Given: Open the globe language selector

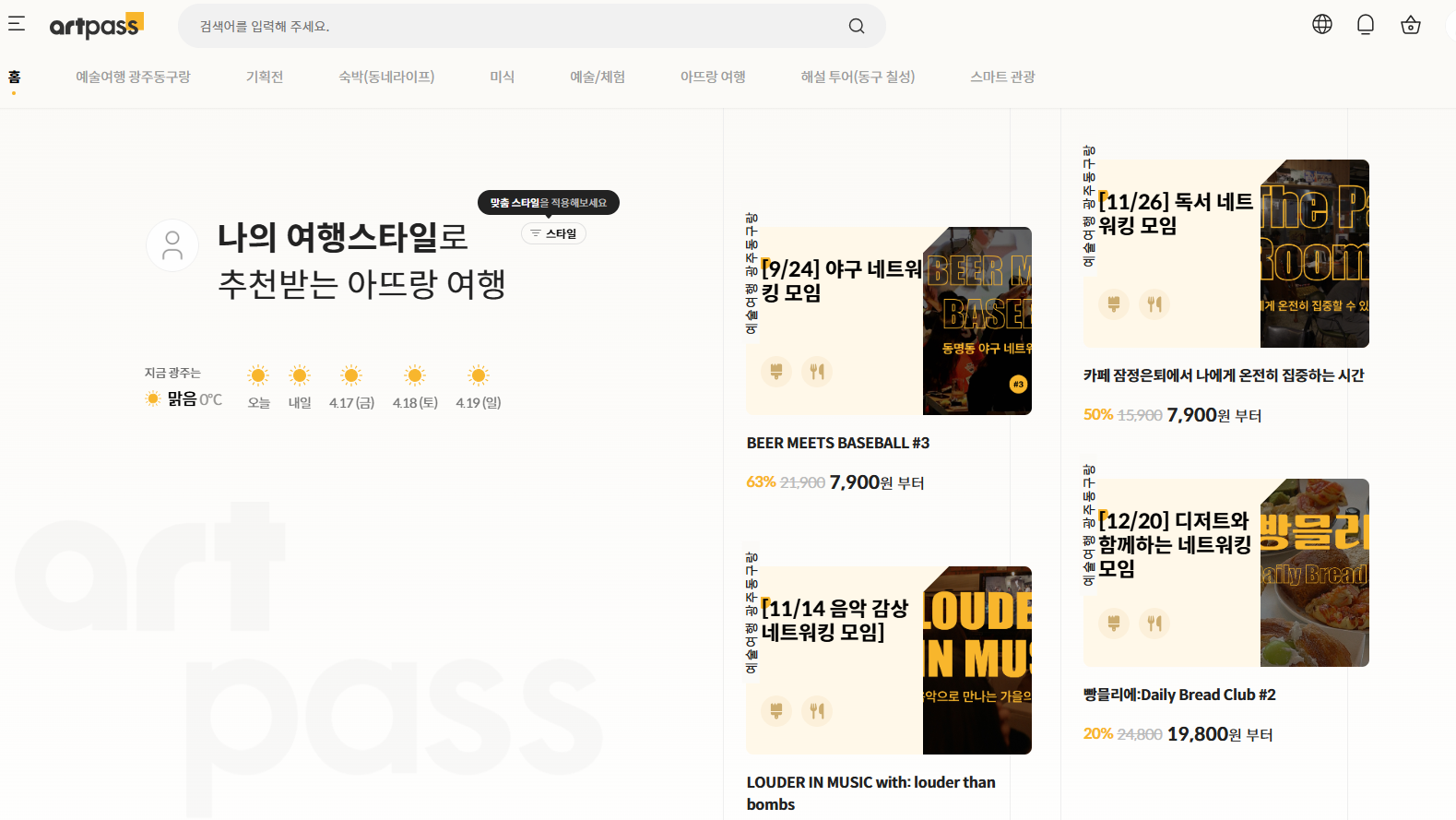Looking at the screenshot, I should point(1322,25).
